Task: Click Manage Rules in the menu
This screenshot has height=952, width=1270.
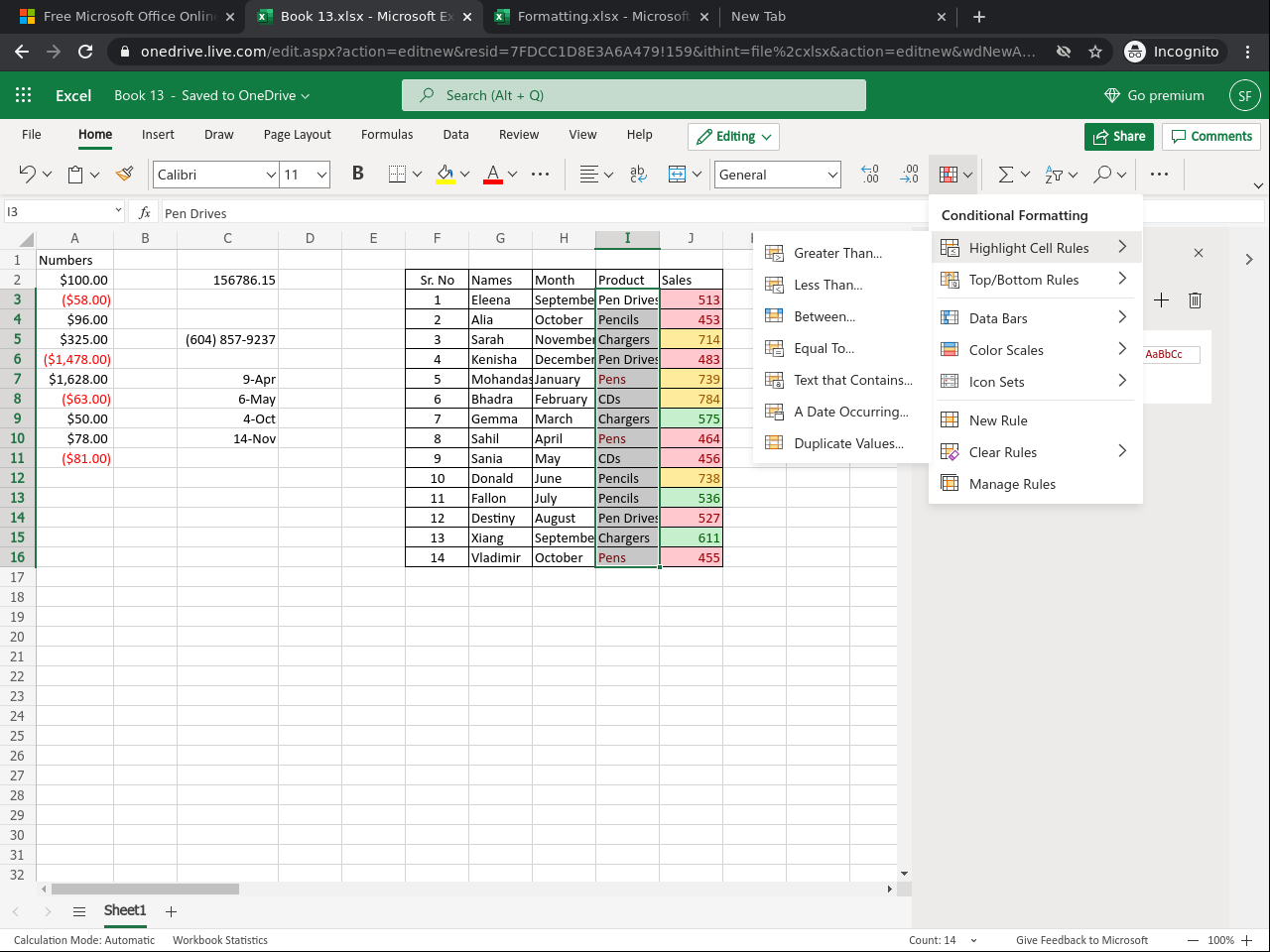Action: [x=1036, y=484]
